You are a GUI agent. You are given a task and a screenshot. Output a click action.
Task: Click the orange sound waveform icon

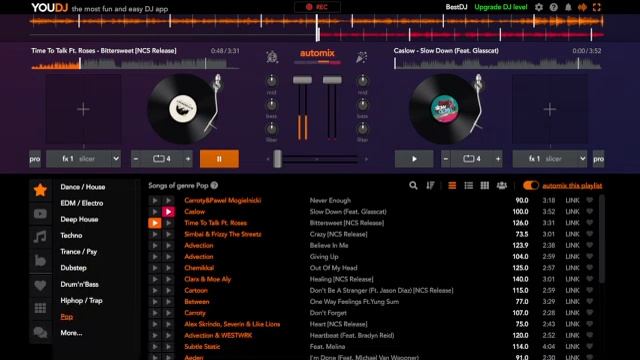click(582, 7)
